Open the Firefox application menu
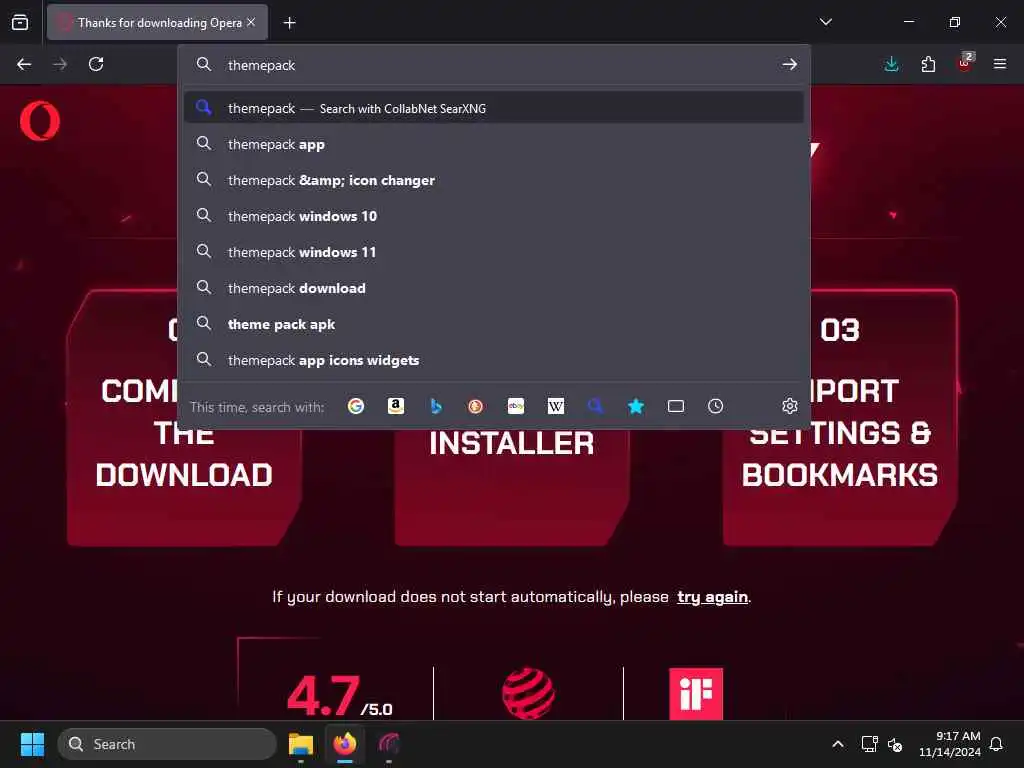1024x768 pixels. point(1000,64)
